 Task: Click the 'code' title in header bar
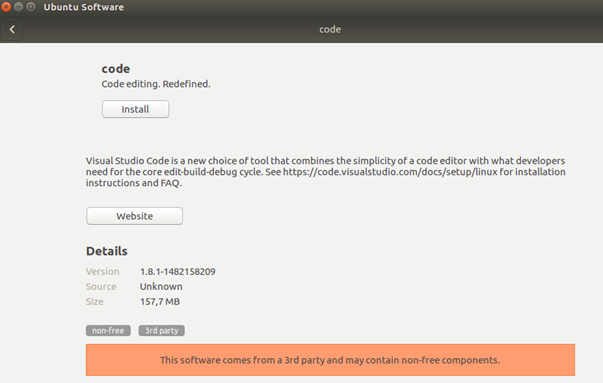point(330,29)
